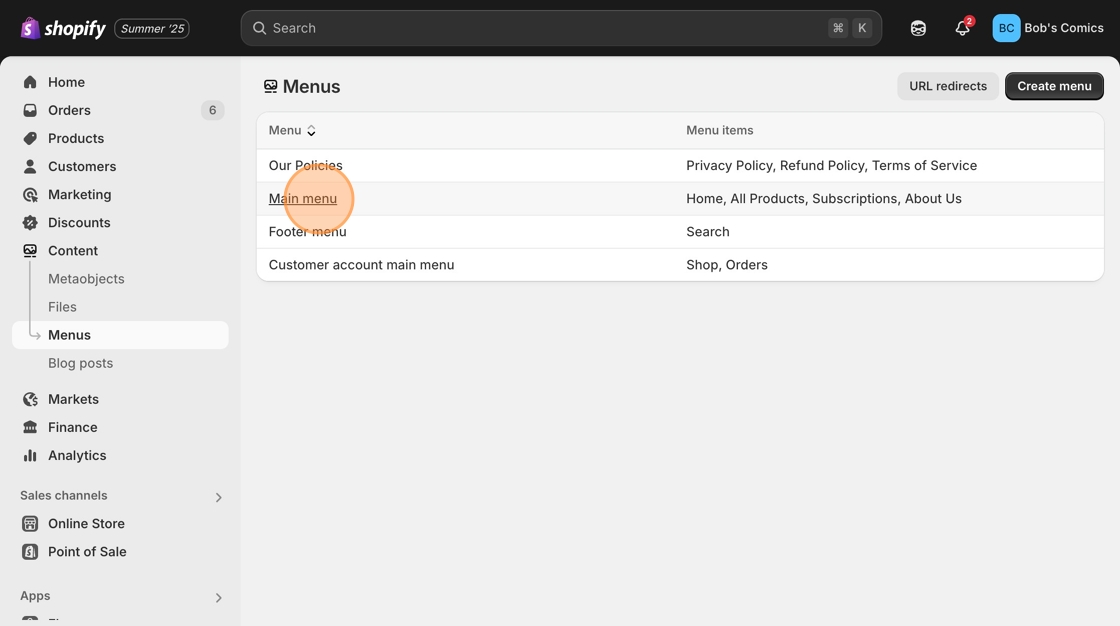Open Customer account main menu
Viewport: 1120px width, 626px height.
click(x=361, y=264)
